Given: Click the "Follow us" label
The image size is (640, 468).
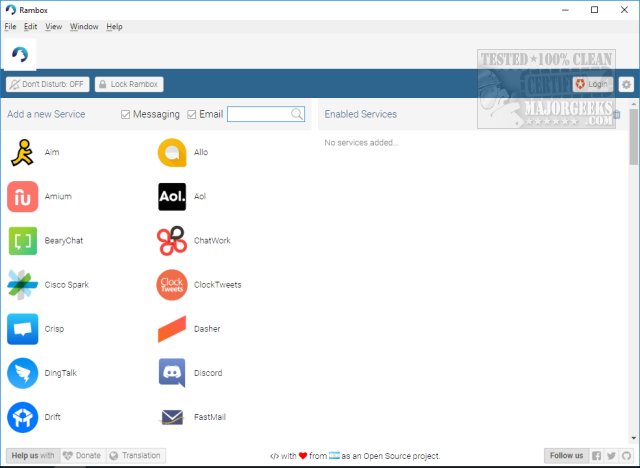Looking at the screenshot, I should 567,455.
